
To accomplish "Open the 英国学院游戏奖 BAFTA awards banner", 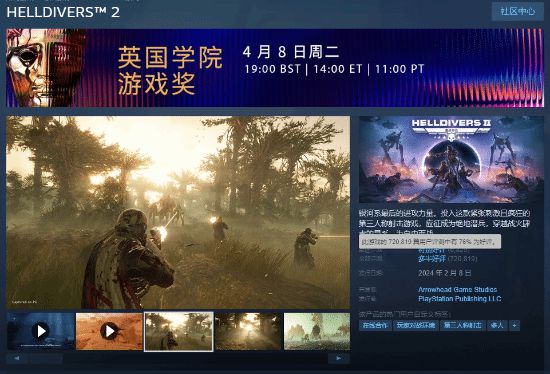I will click(x=275, y=68).
